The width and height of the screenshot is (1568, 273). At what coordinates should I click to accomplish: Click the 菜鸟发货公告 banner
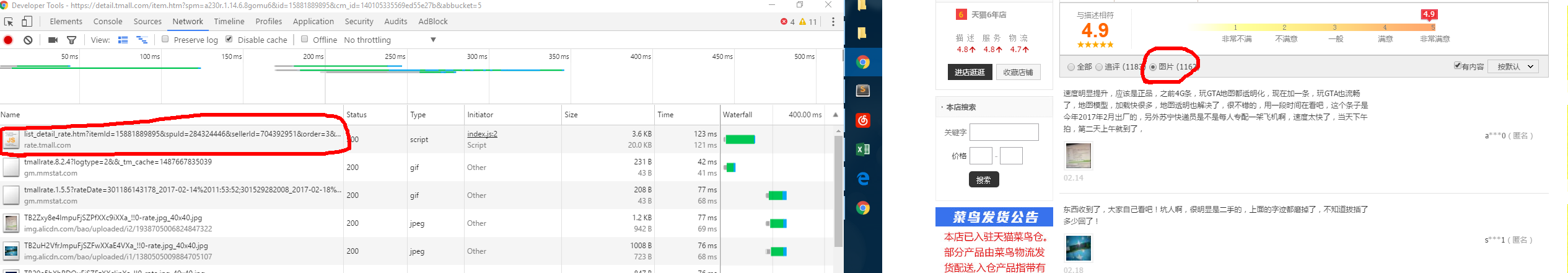coord(994,217)
